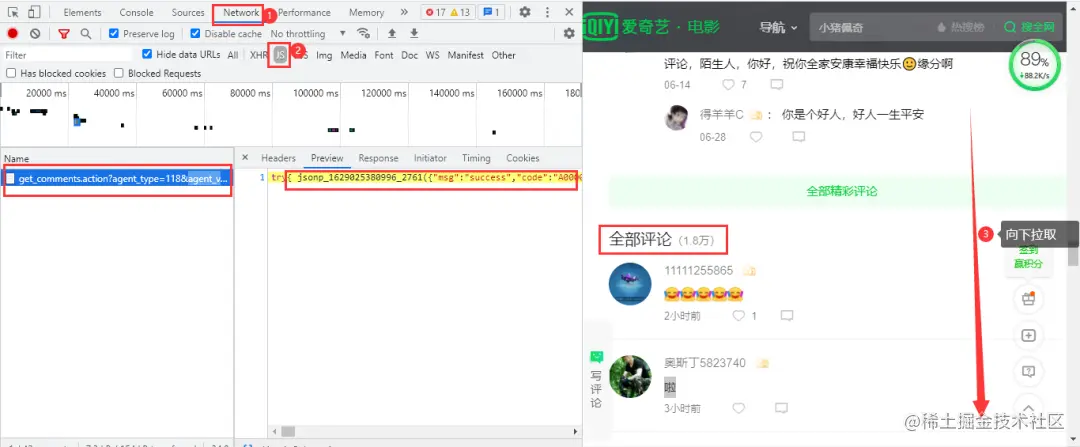Select the Font filter type
The height and width of the screenshot is (447, 1080).
[x=384, y=55]
